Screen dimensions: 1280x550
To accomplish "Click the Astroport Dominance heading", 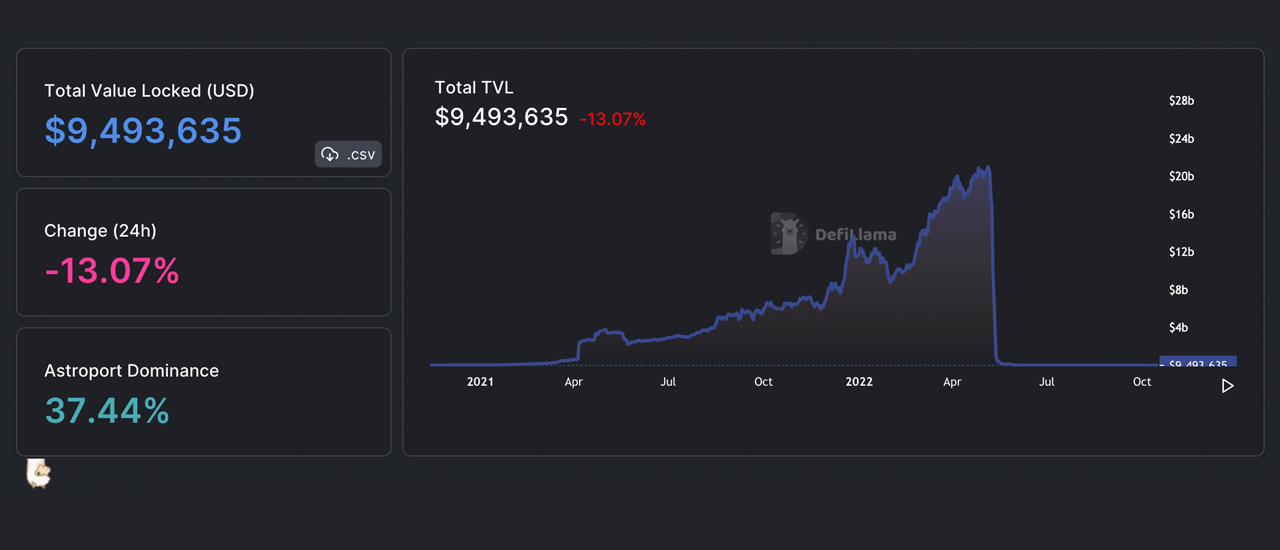I will click(x=131, y=371).
